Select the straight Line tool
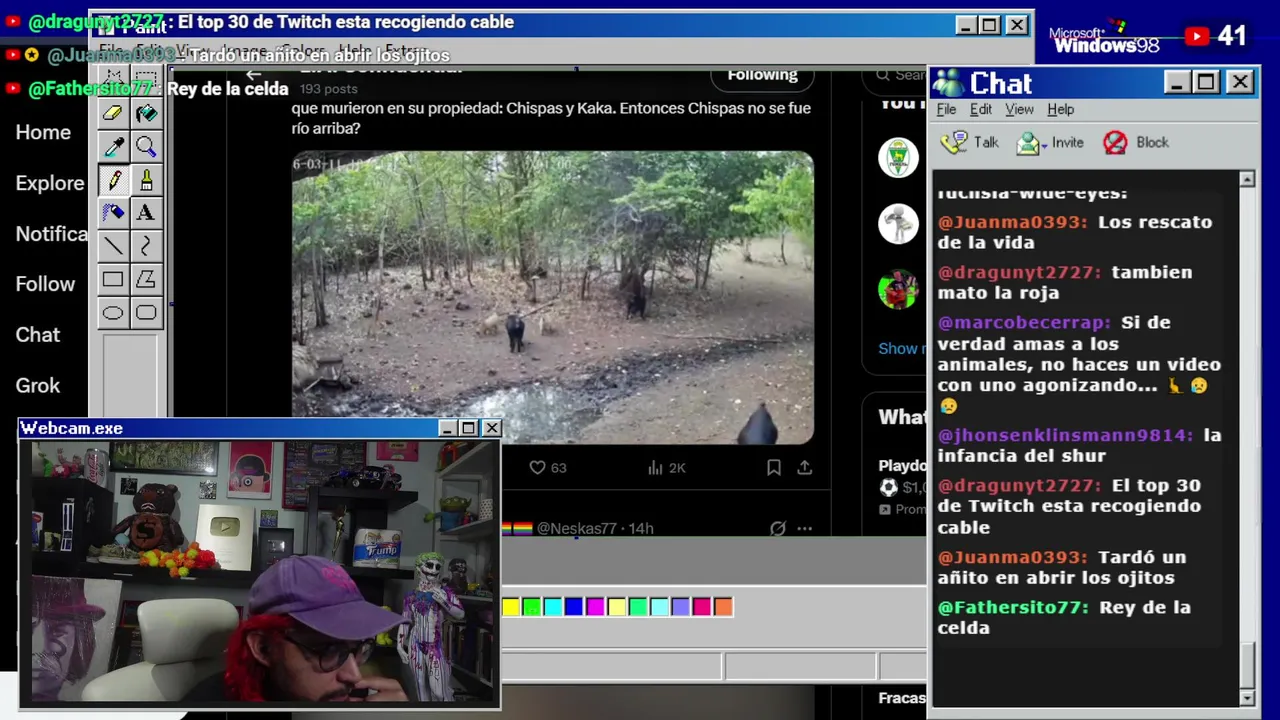Screen dimensions: 1280x720 click(x=113, y=246)
